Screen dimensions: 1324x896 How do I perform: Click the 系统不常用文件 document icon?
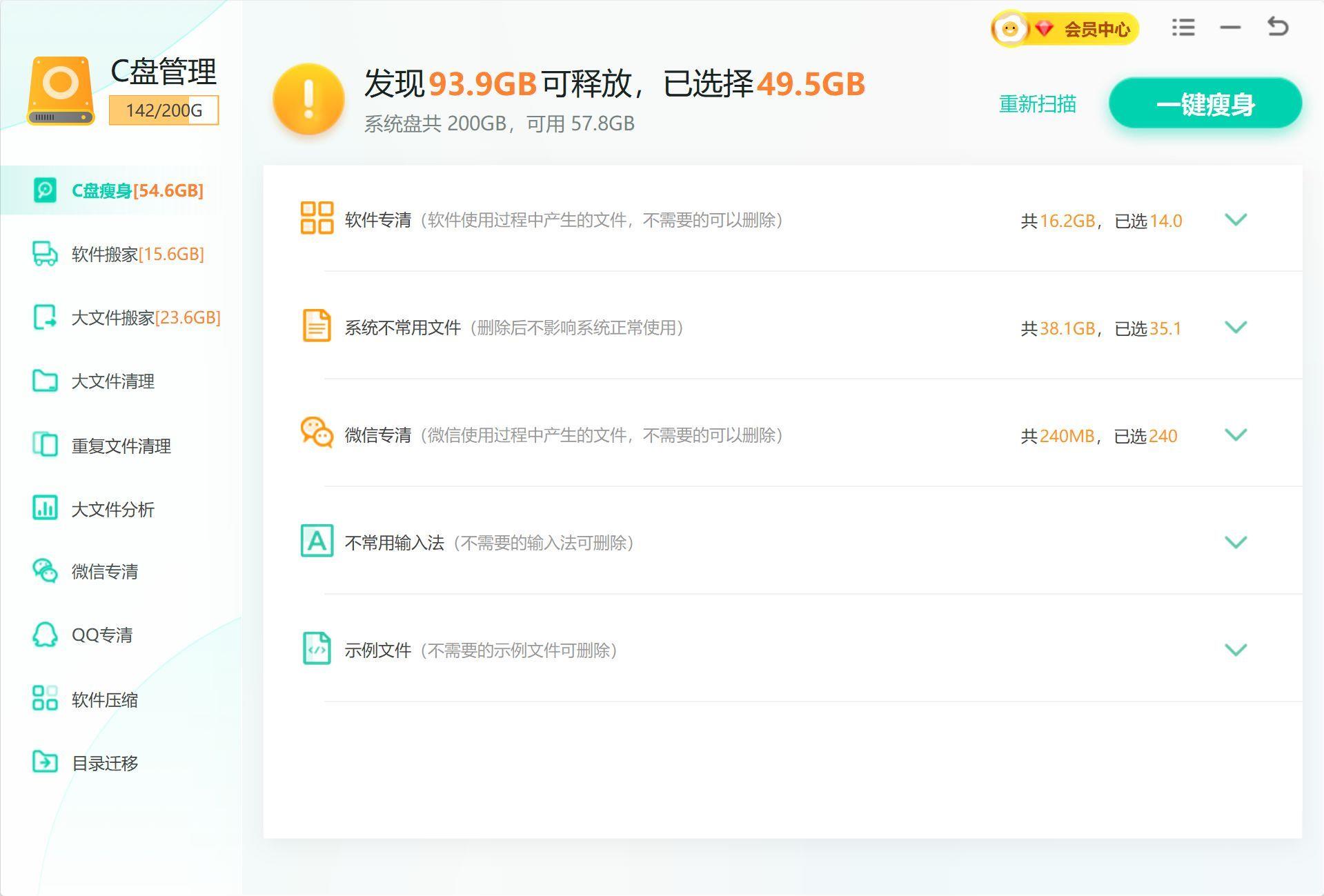pyautogui.click(x=317, y=326)
